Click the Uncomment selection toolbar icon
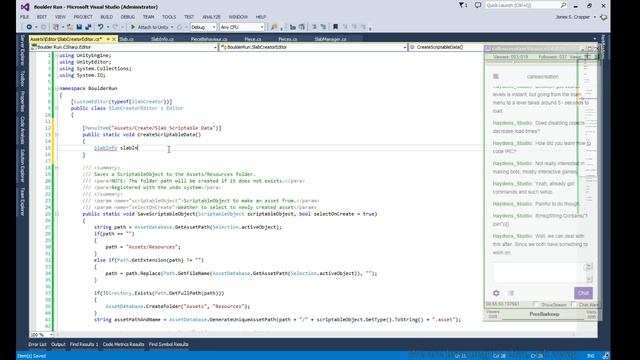 [x=302, y=27]
